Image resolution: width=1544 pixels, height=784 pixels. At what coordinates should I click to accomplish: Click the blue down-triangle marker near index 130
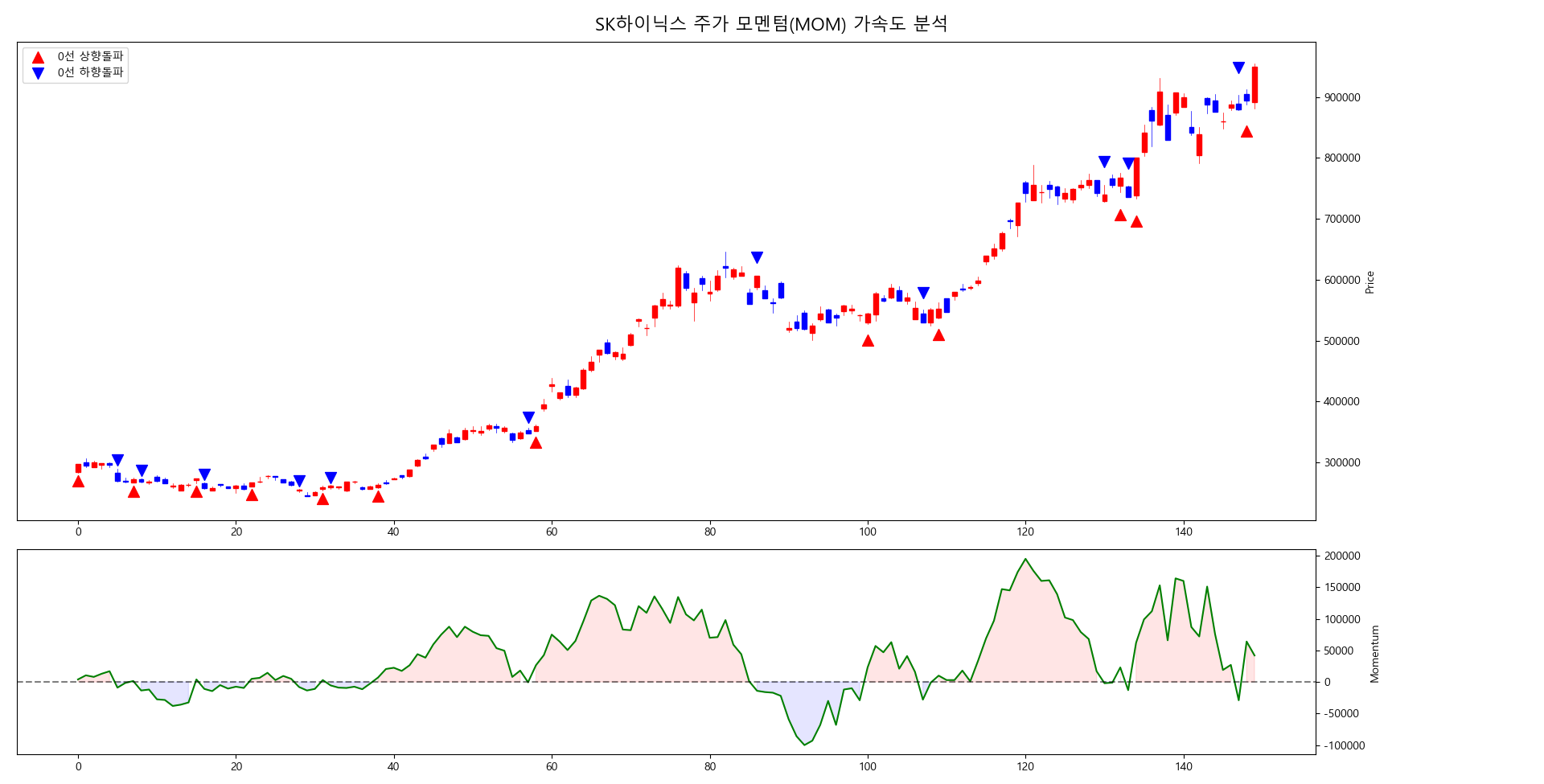click(x=1104, y=162)
